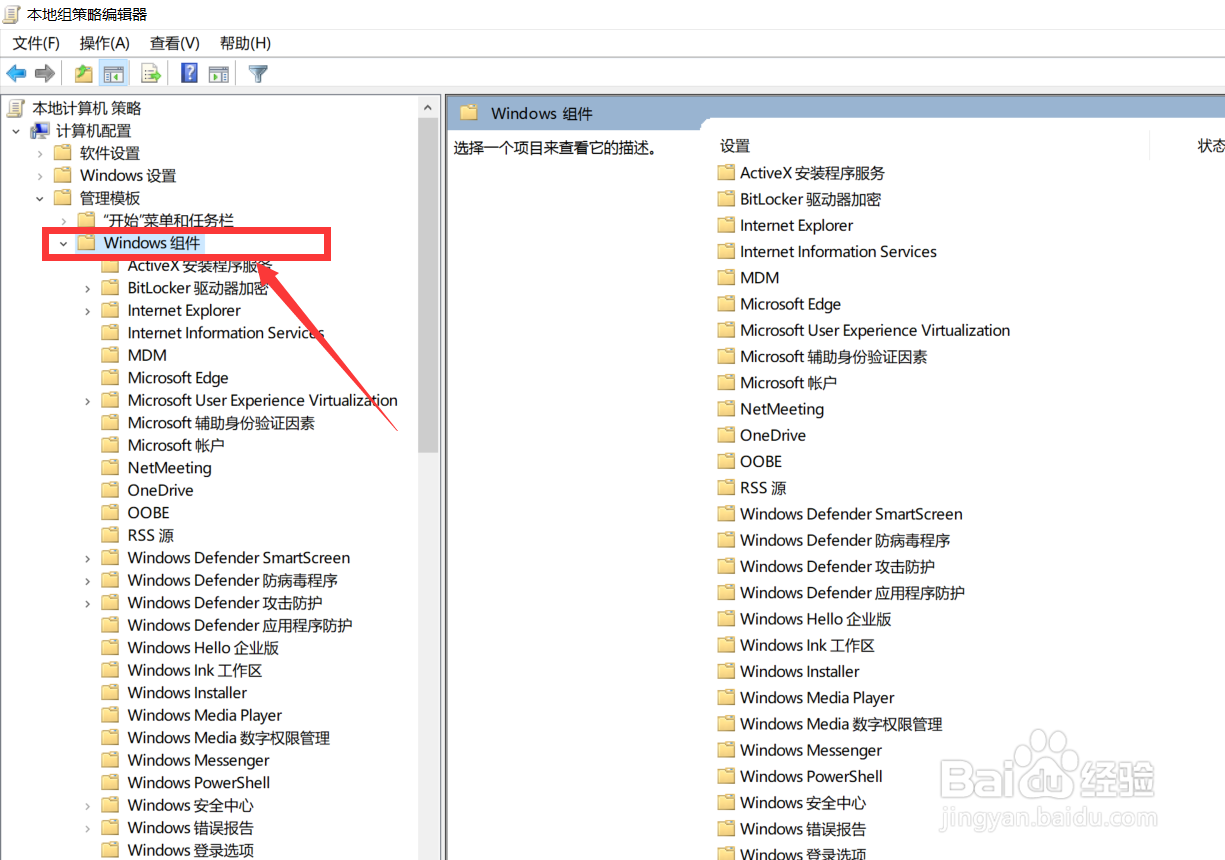The height and width of the screenshot is (860, 1225).
Task: Click the Forward arrow in the toolbar
Action: point(44,73)
